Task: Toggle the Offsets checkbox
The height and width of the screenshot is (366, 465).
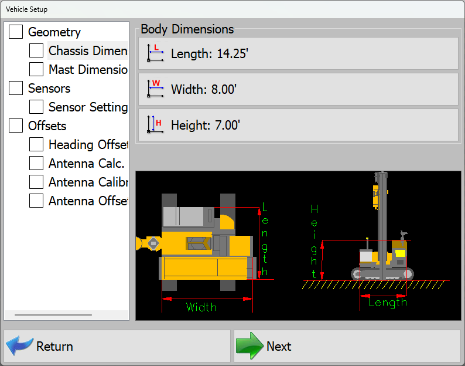Action: tap(16, 126)
